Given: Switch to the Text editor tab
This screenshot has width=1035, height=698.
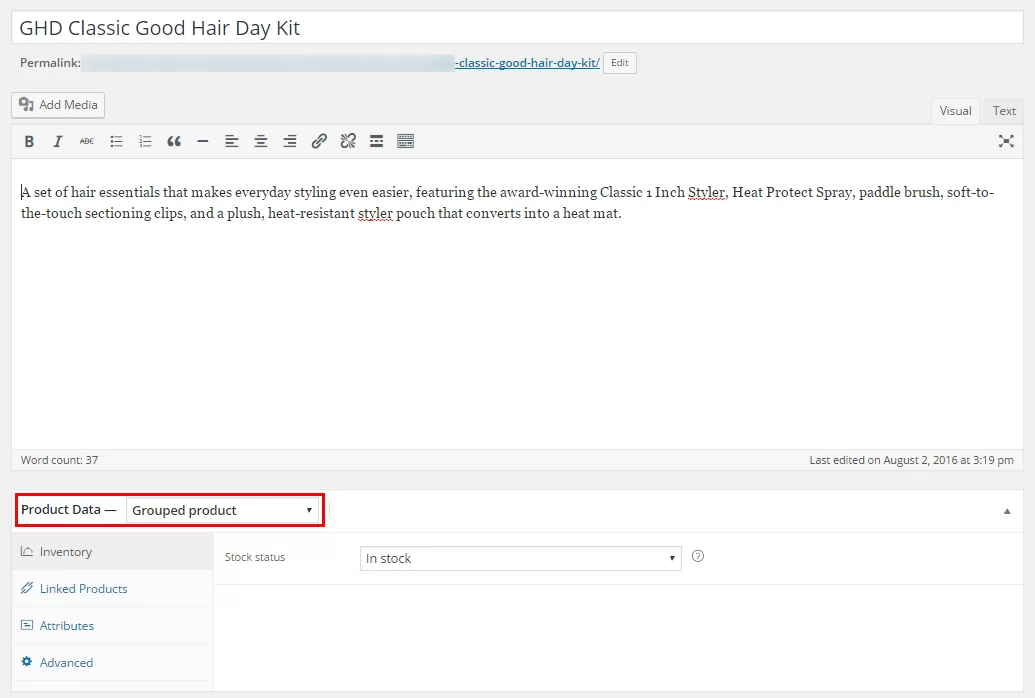Looking at the screenshot, I should pos(1003,111).
